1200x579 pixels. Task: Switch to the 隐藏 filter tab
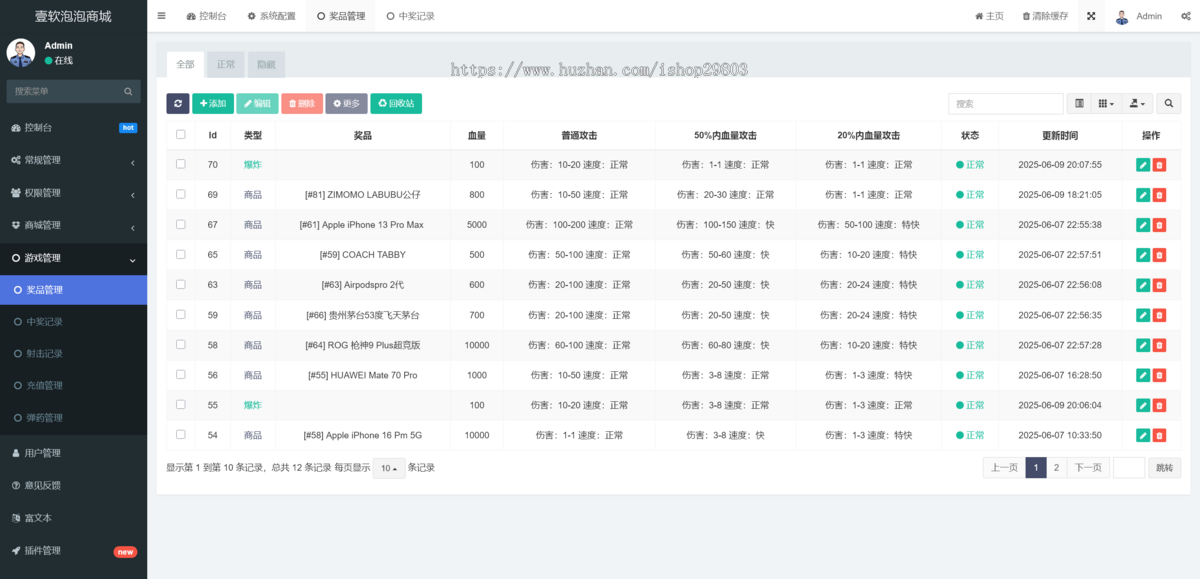click(x=266, y=64)
